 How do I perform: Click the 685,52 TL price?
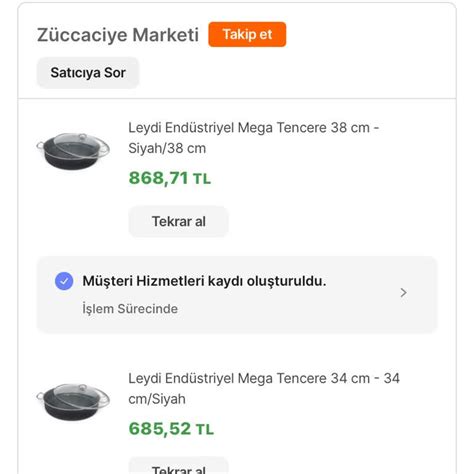tap(171, 429)
